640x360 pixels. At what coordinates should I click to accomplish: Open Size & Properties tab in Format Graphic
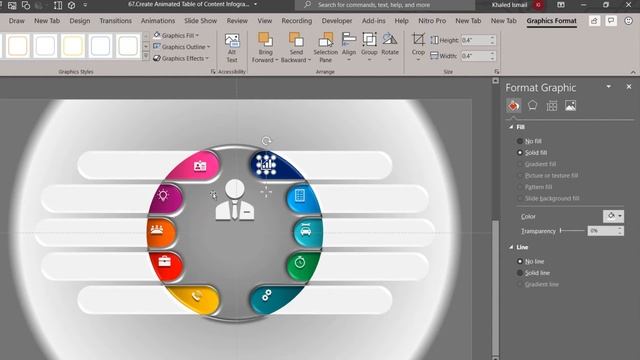(x=551, y=106)
